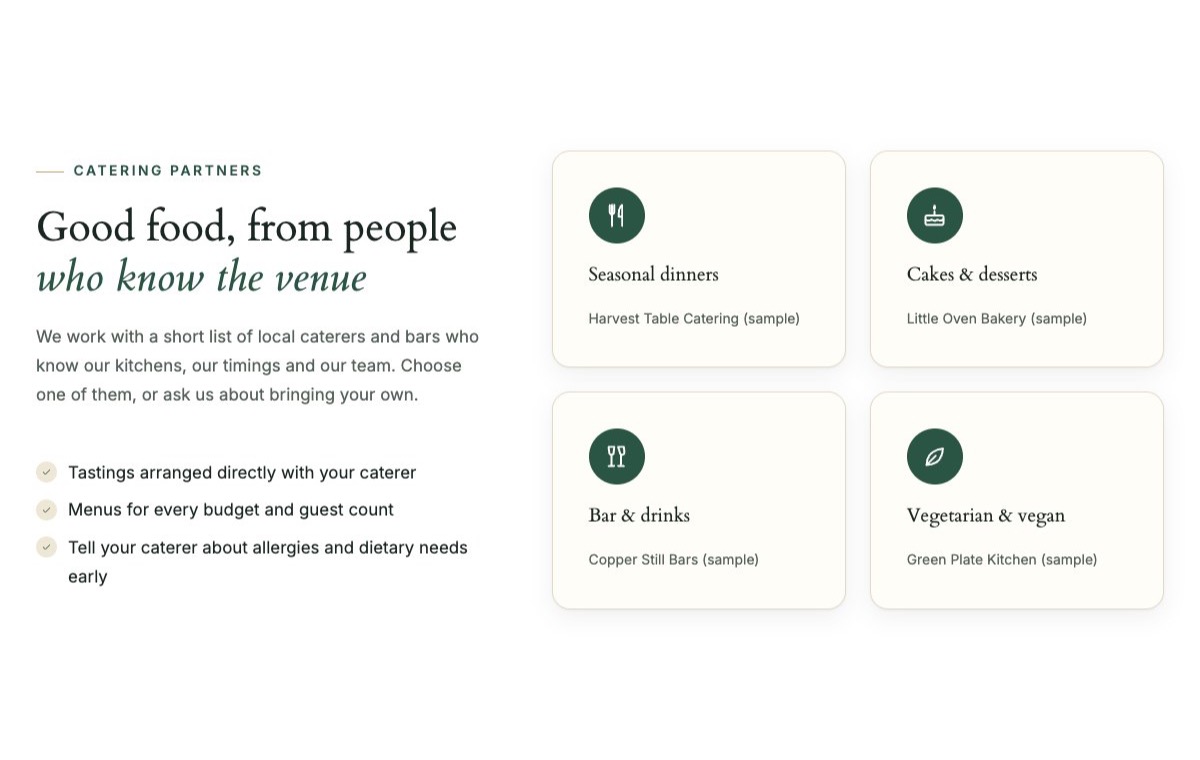
Task: Click Harvest Table Catering (sample) text
Action: pyautogui.click(x=694, y=319)
